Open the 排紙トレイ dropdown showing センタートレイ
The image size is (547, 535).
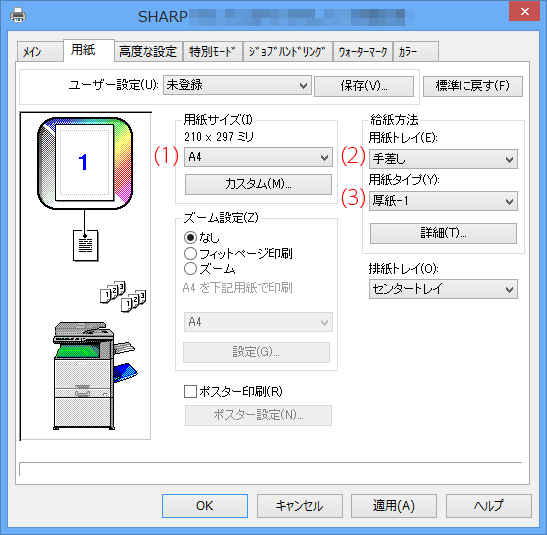coord(443,289)
